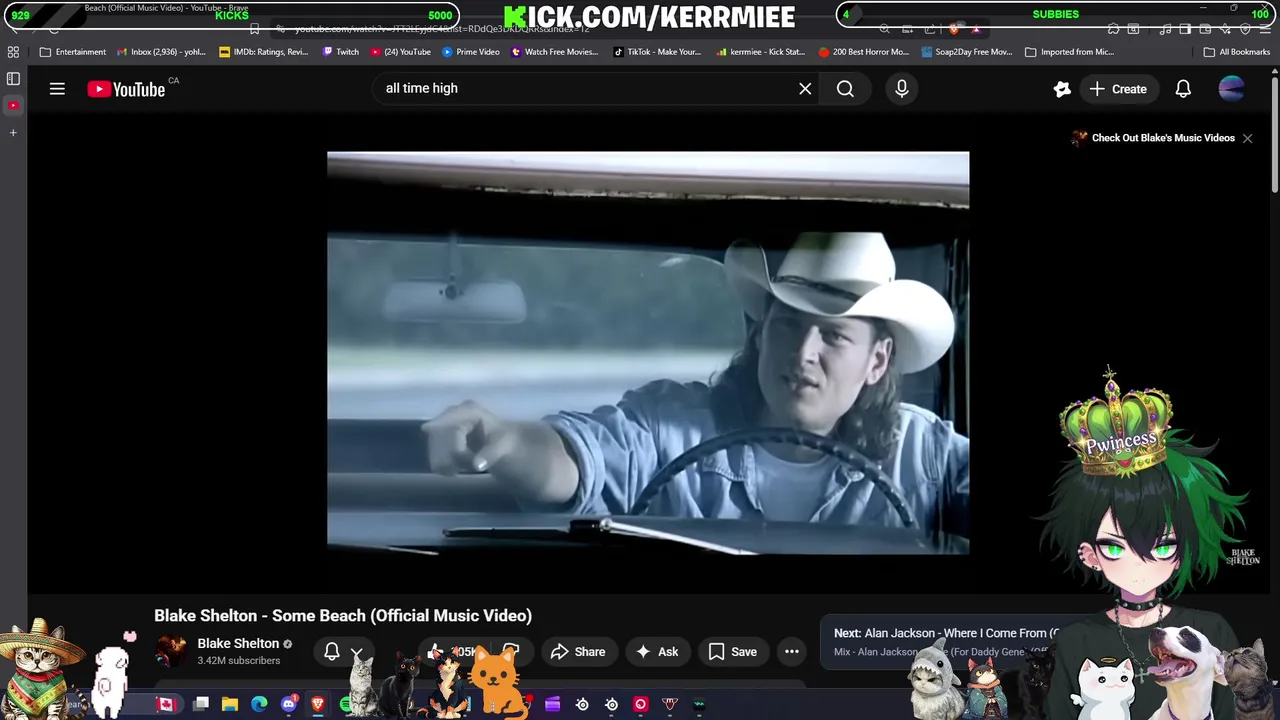Click the video title Blake Shelton - Some Beach

point(343,616)
